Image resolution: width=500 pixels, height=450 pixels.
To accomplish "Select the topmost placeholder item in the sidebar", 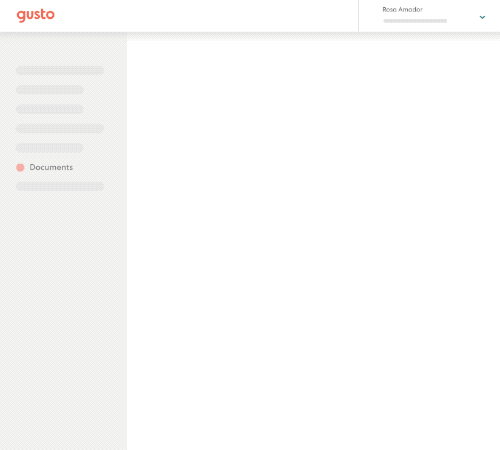I will pyautogui.click(x=60, y=70).
